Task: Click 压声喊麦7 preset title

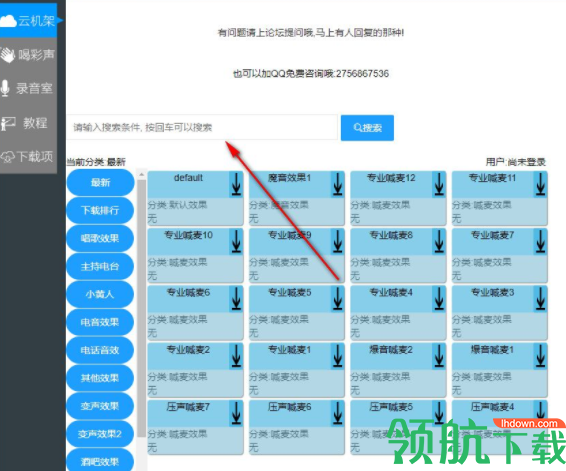Action: tap(188, 407)
